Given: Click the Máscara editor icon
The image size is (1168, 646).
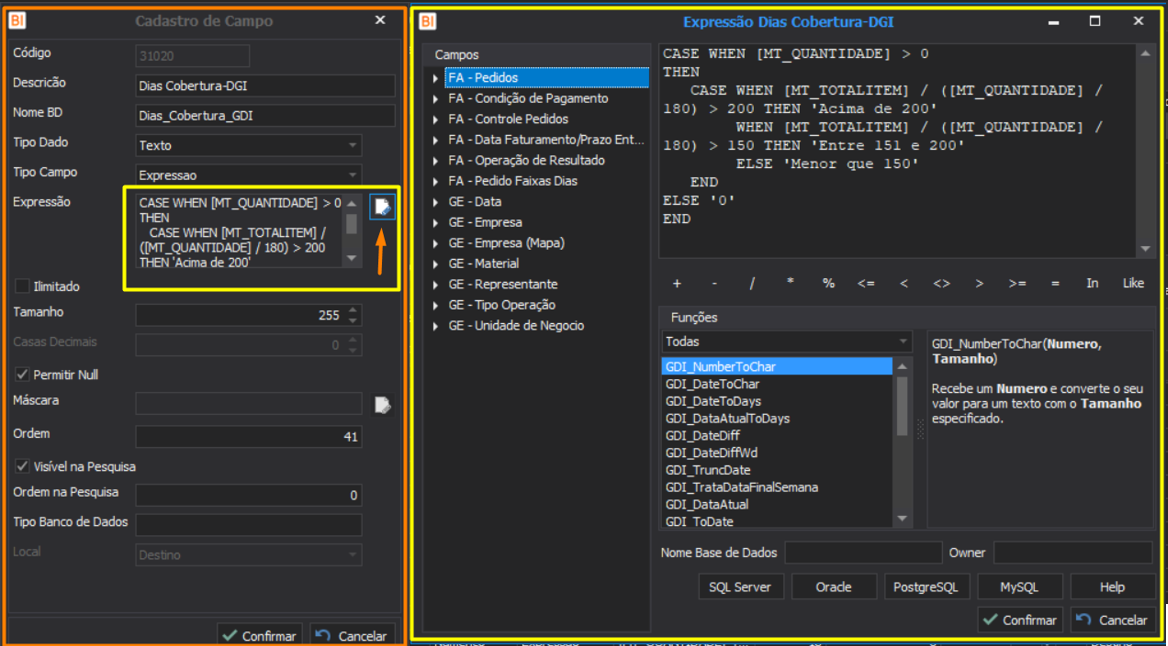Looking at the screenshot, I should (x=382, y=405).
